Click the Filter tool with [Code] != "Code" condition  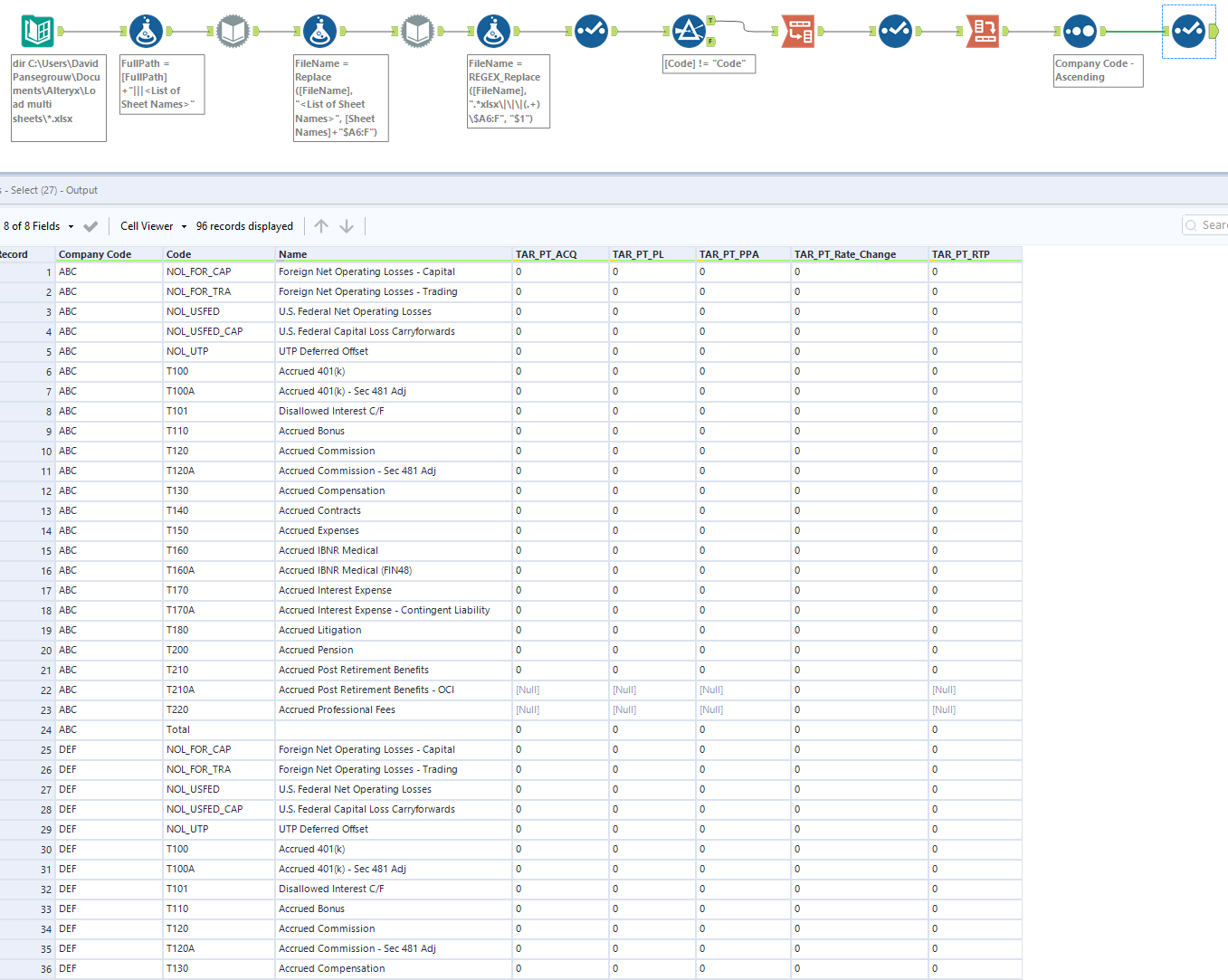point(690,30)
